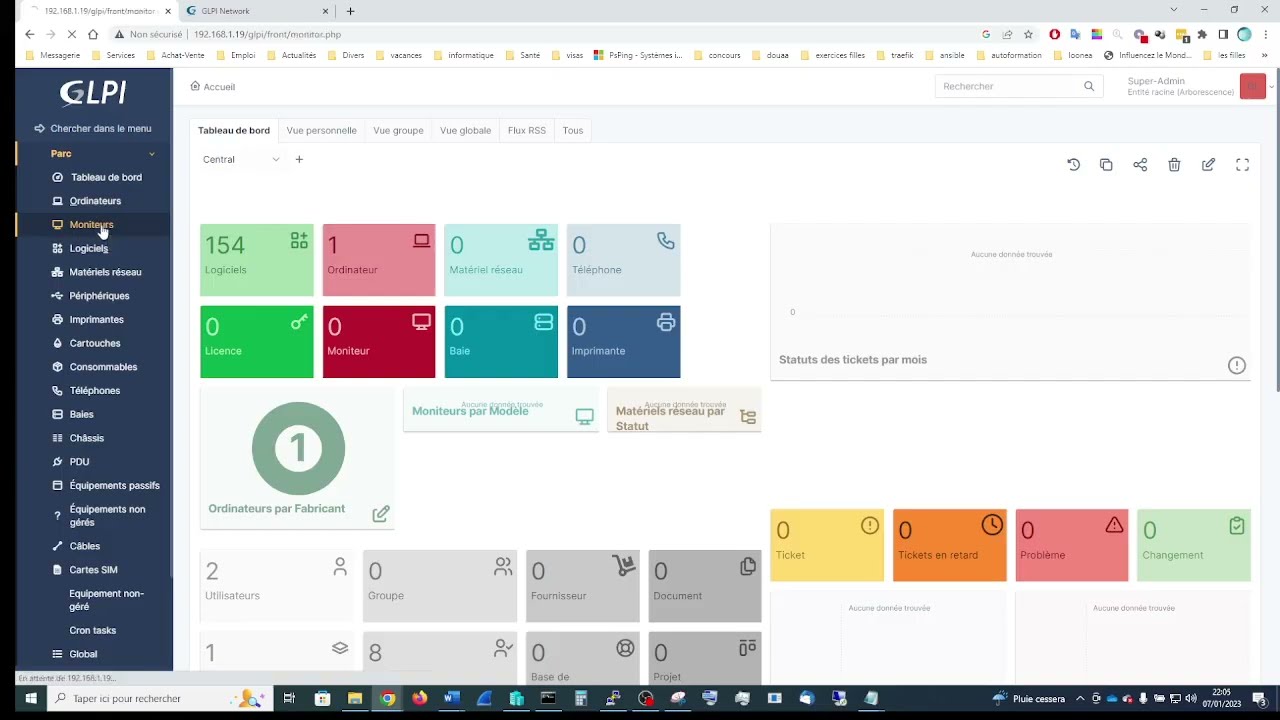Open PDU in sidebar
Viewport: 1280px width, 720px height.
click(x=71, y=462)
